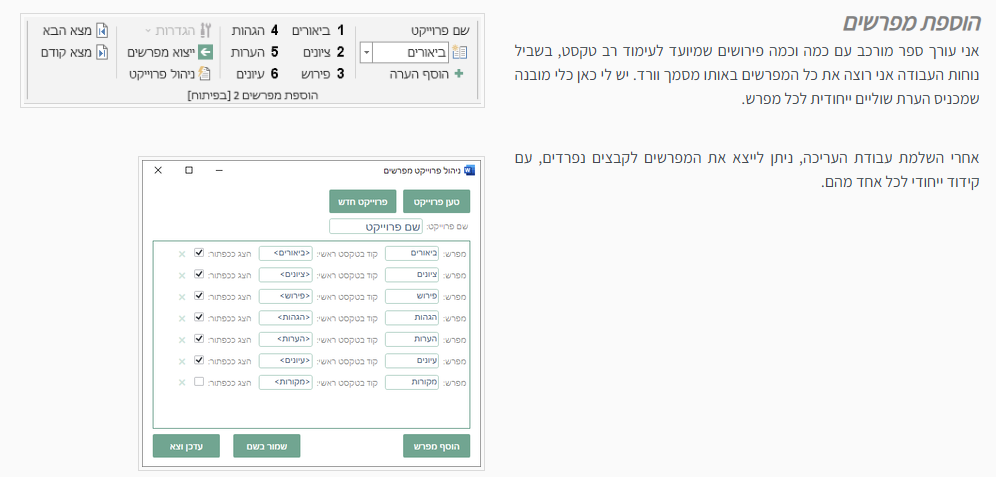Open the ביאורים project combo box arrow

(366, 53)
